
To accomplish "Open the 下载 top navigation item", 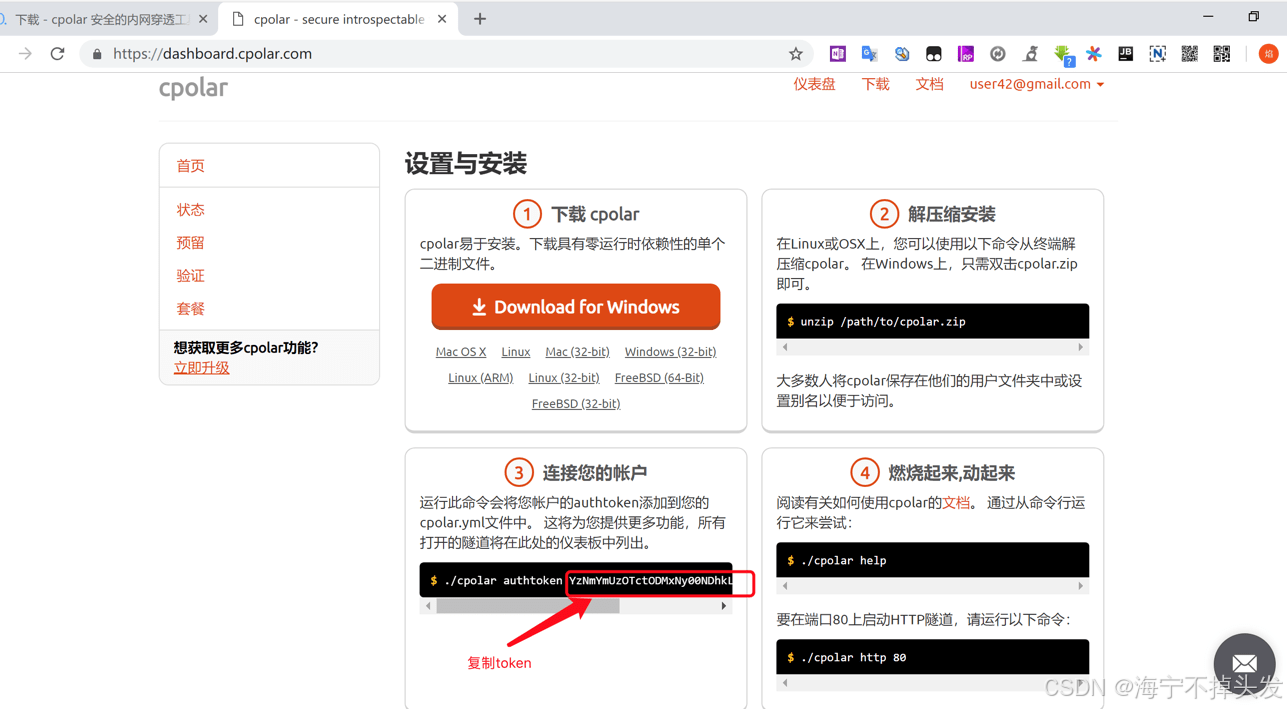I will [875, 84].
